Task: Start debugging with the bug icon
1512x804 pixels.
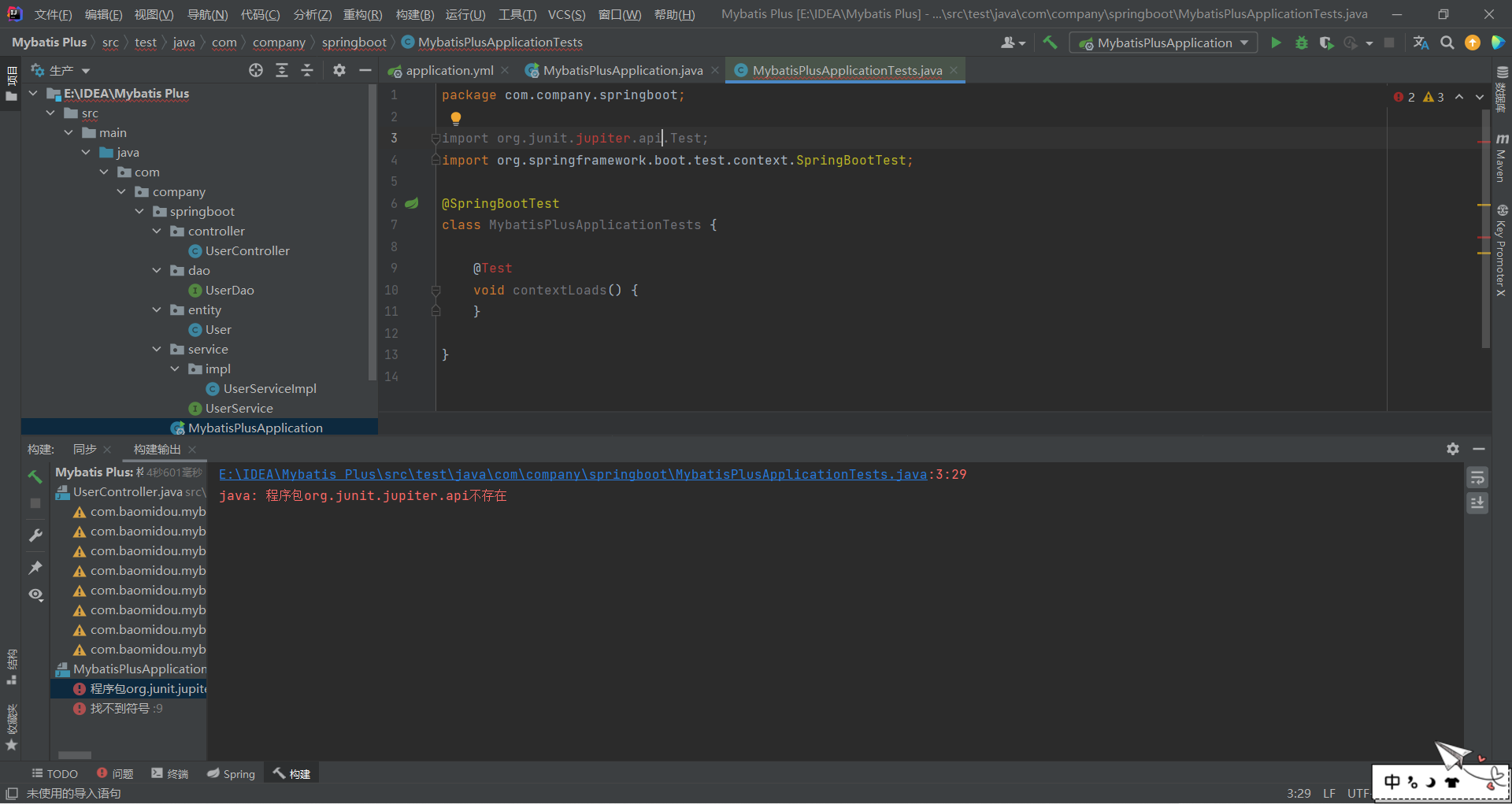Action: click(1301, 43)
